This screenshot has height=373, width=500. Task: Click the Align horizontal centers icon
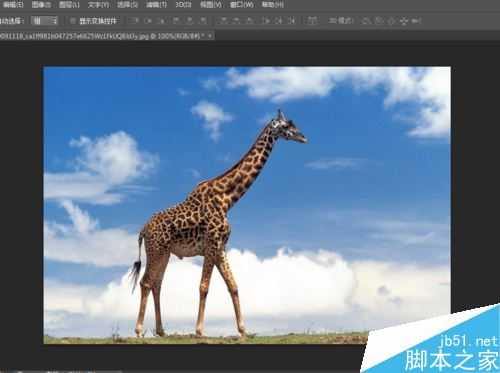point(190,21)
